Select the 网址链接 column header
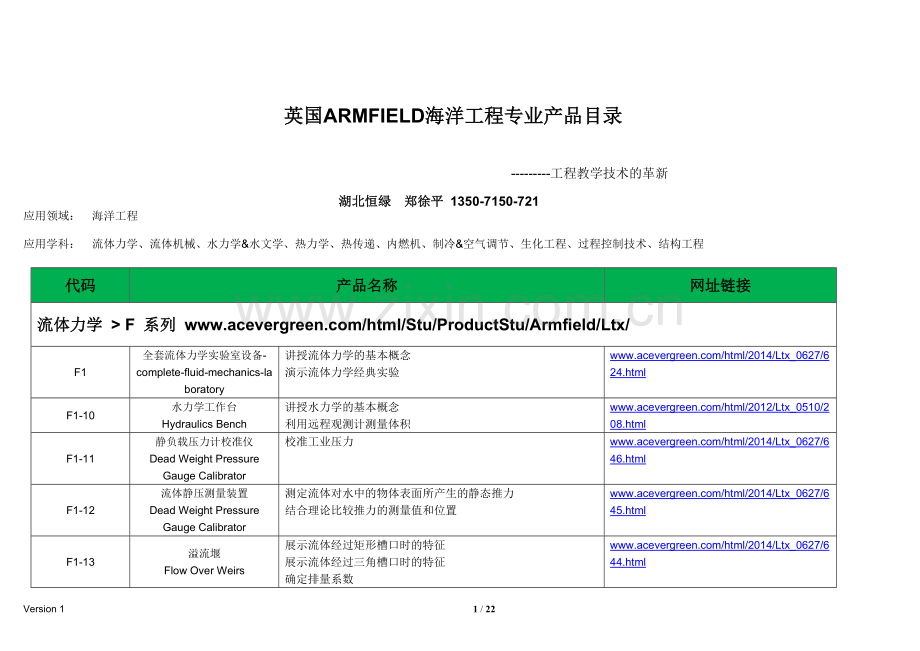The image size is (920, 651). (720, 286)
